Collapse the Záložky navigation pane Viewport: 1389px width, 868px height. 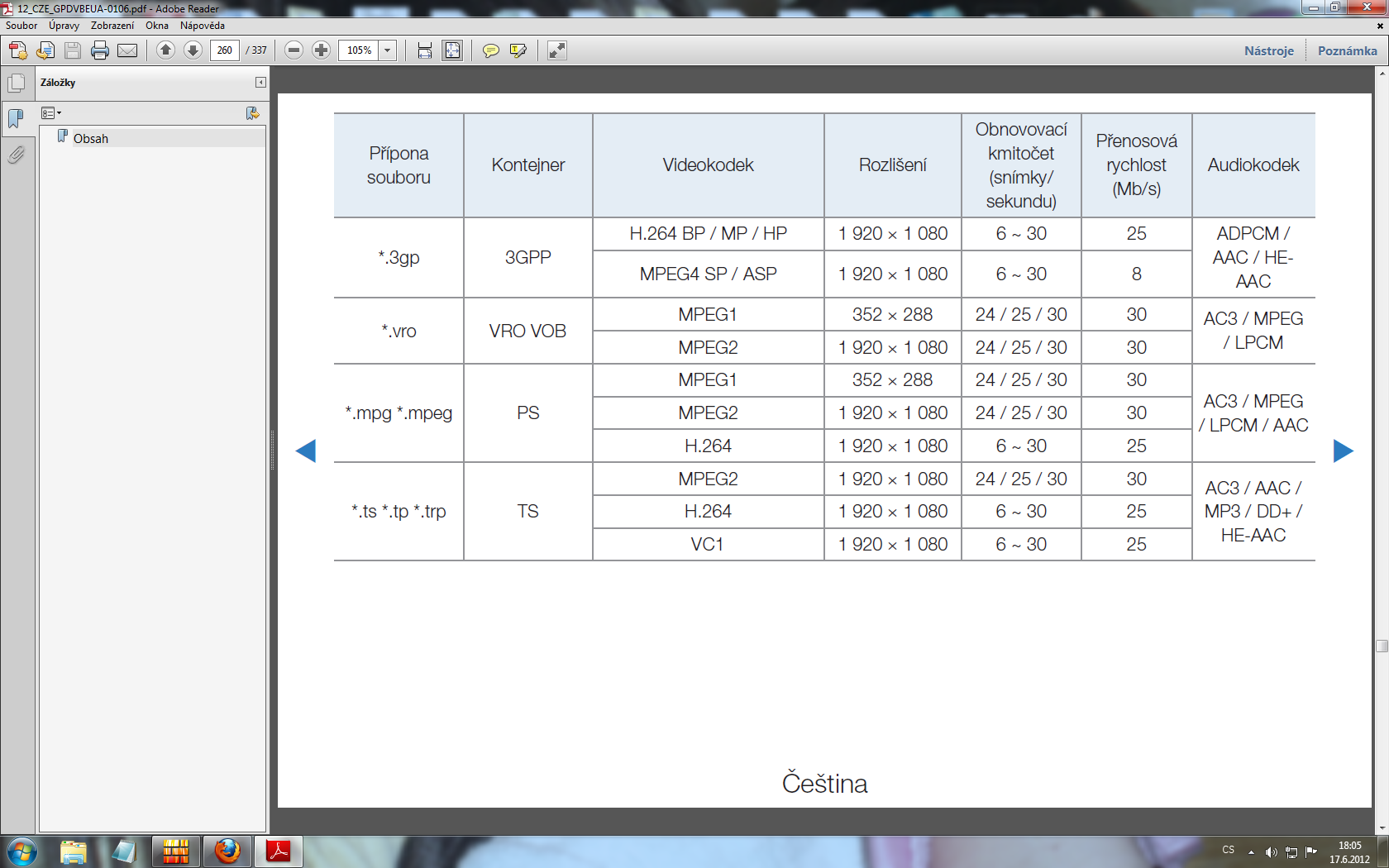[x=260, y=83]
